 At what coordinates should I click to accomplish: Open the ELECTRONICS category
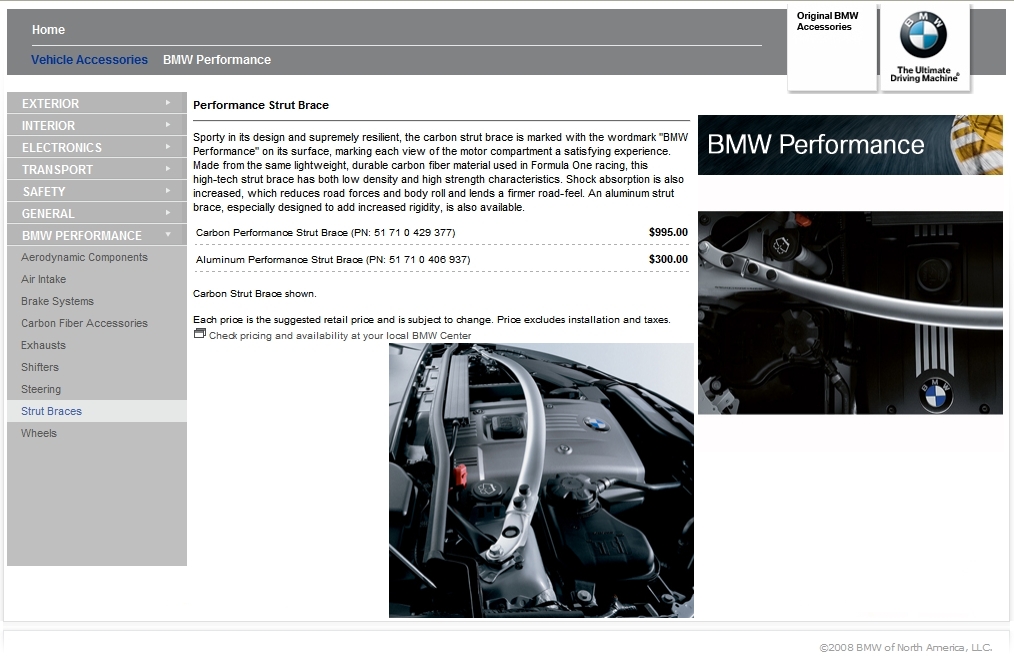(62, 148)
